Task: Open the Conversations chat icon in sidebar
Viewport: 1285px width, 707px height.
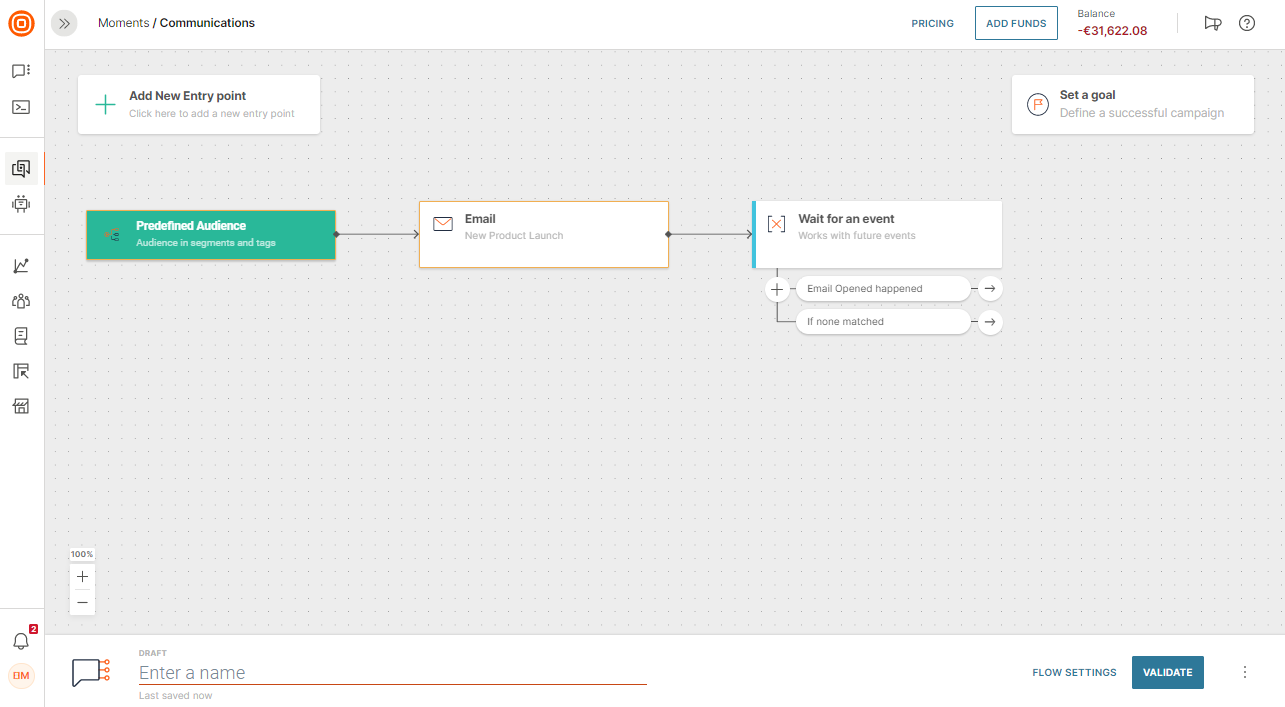Action: click(21, 71)
